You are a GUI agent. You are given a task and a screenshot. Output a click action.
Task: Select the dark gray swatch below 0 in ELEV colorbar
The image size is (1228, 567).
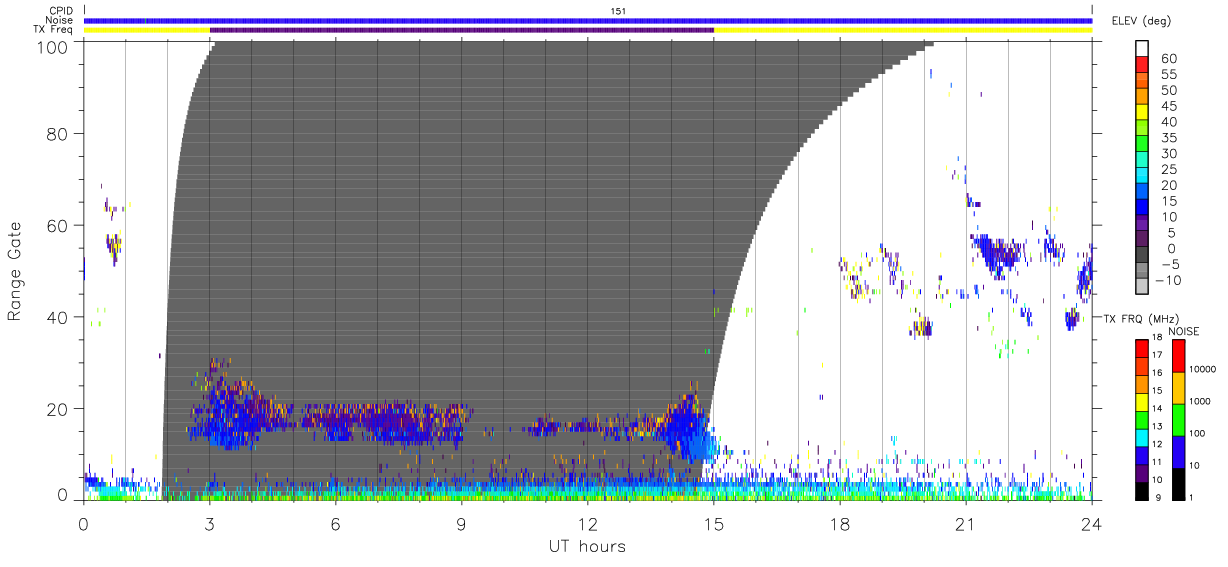tap(1144, 256)
